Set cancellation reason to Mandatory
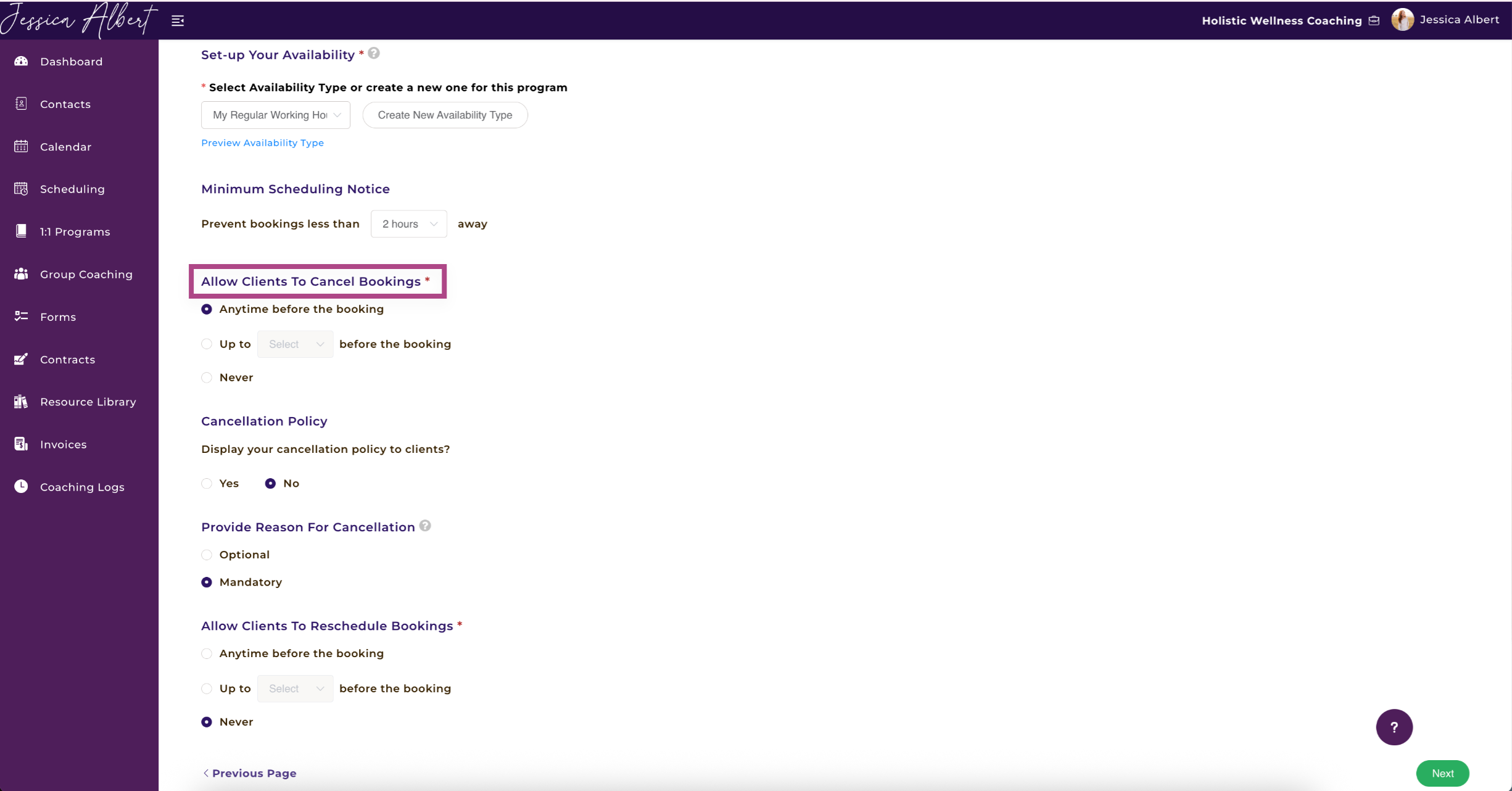Viewport: 1512px width, 791px height. point(207,582)
